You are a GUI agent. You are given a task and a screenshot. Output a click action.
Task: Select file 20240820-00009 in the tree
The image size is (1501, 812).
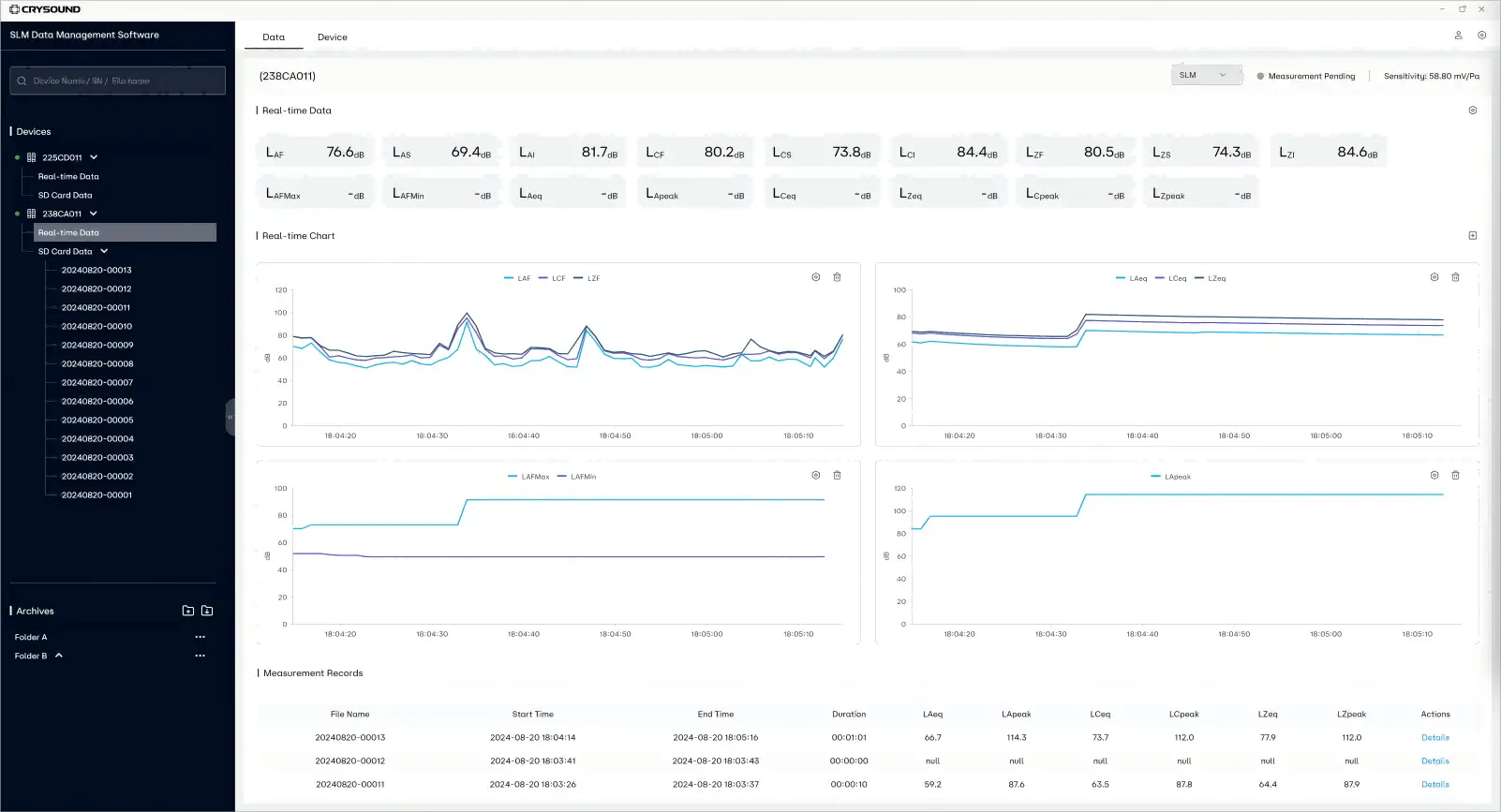point(97,345)
